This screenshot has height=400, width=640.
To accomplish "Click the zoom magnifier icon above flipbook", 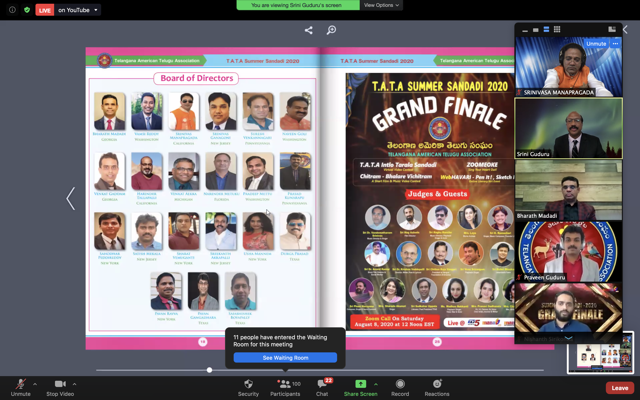I will pyautogui.click(x=331, y=30).
